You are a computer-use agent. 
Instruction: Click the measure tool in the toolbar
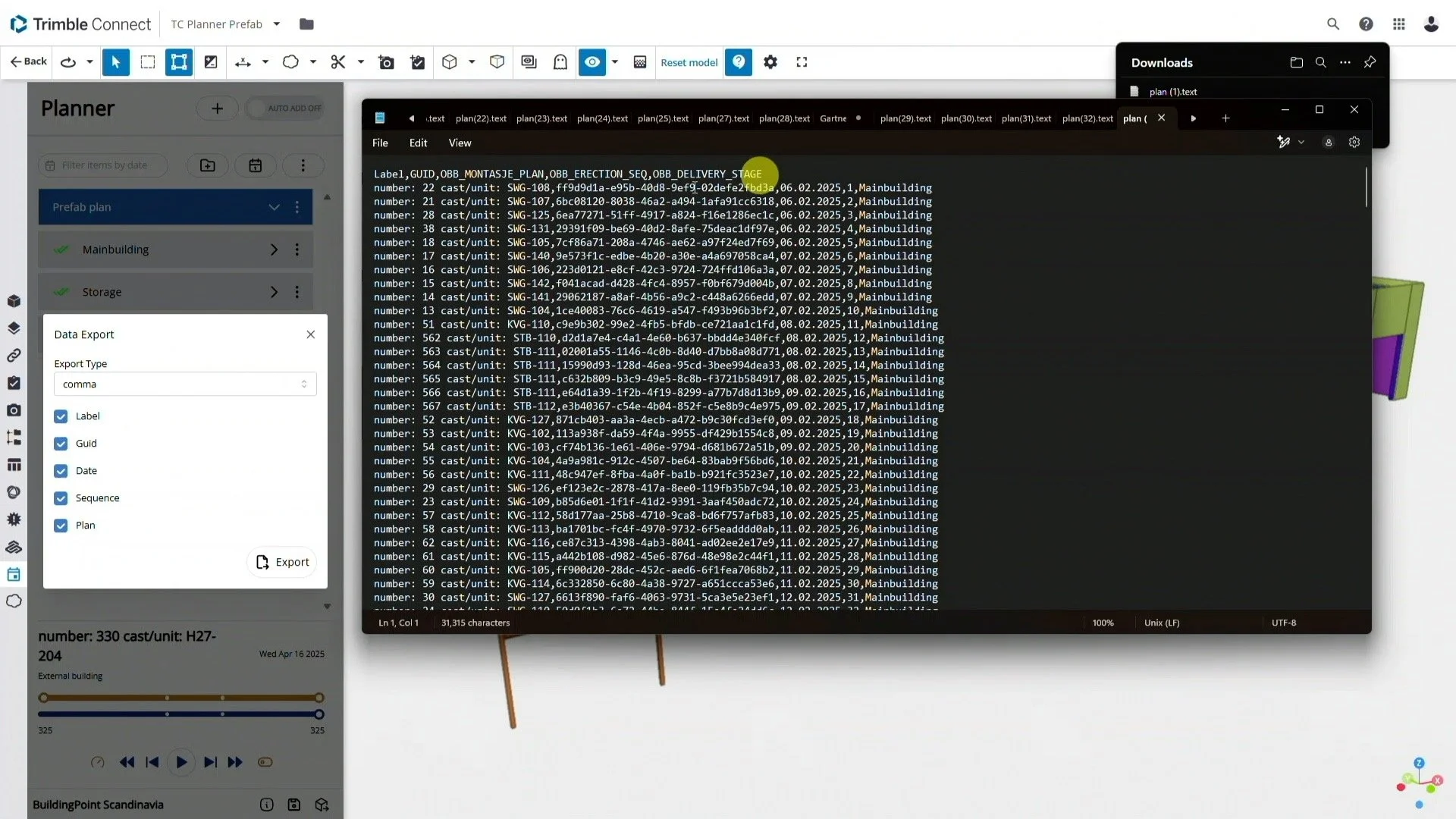243,62
